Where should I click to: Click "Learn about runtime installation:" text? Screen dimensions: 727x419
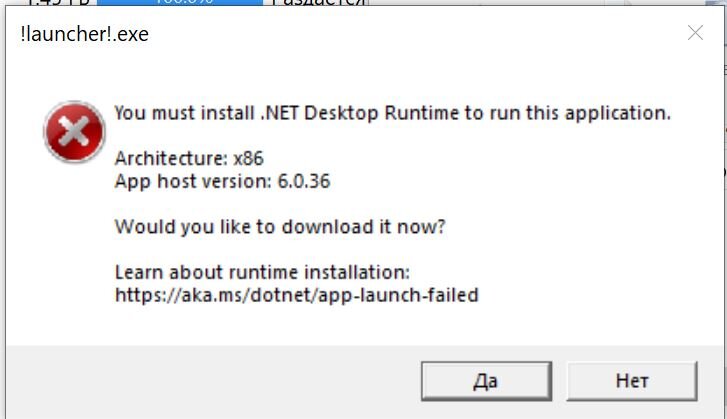click(x=262, y=272)
